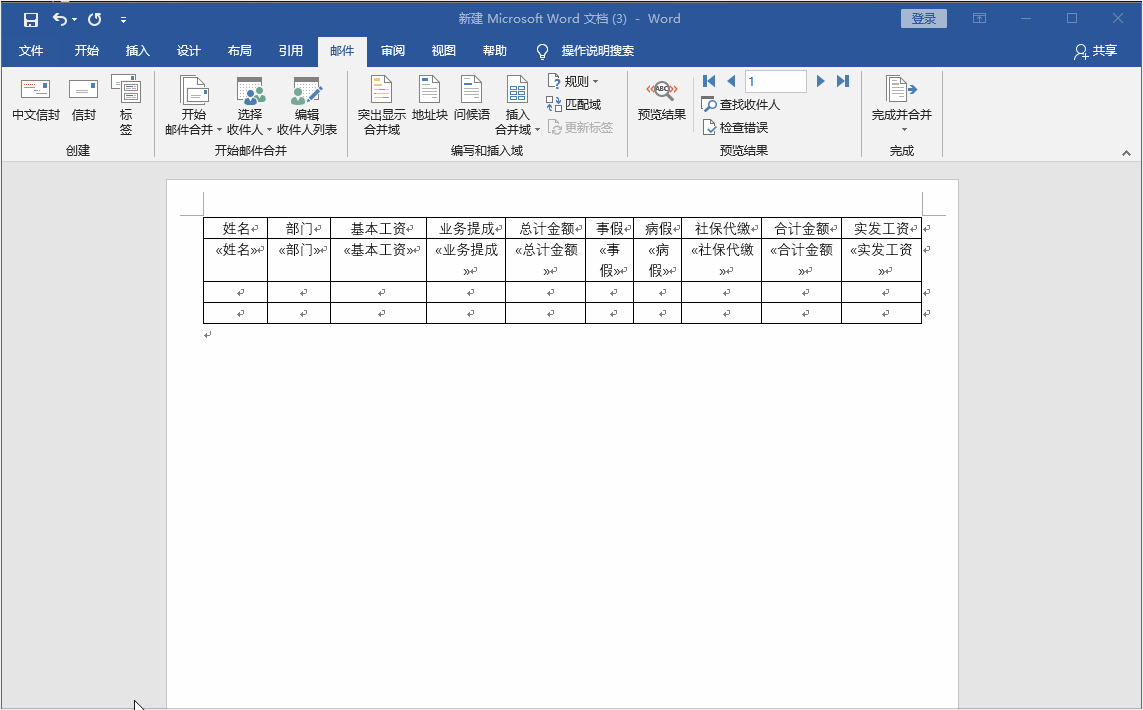This screenshot has height=710, width=1143.
Task: Click the 标签 labels tool
Action: (x=126, y=105)
